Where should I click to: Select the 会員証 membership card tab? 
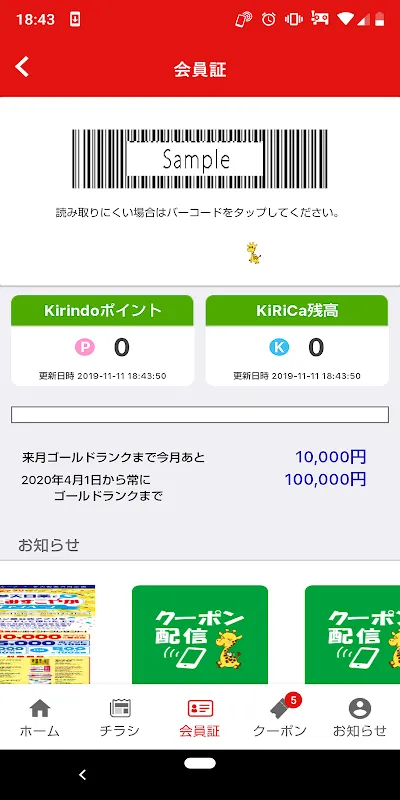click(x=200, y=718)
